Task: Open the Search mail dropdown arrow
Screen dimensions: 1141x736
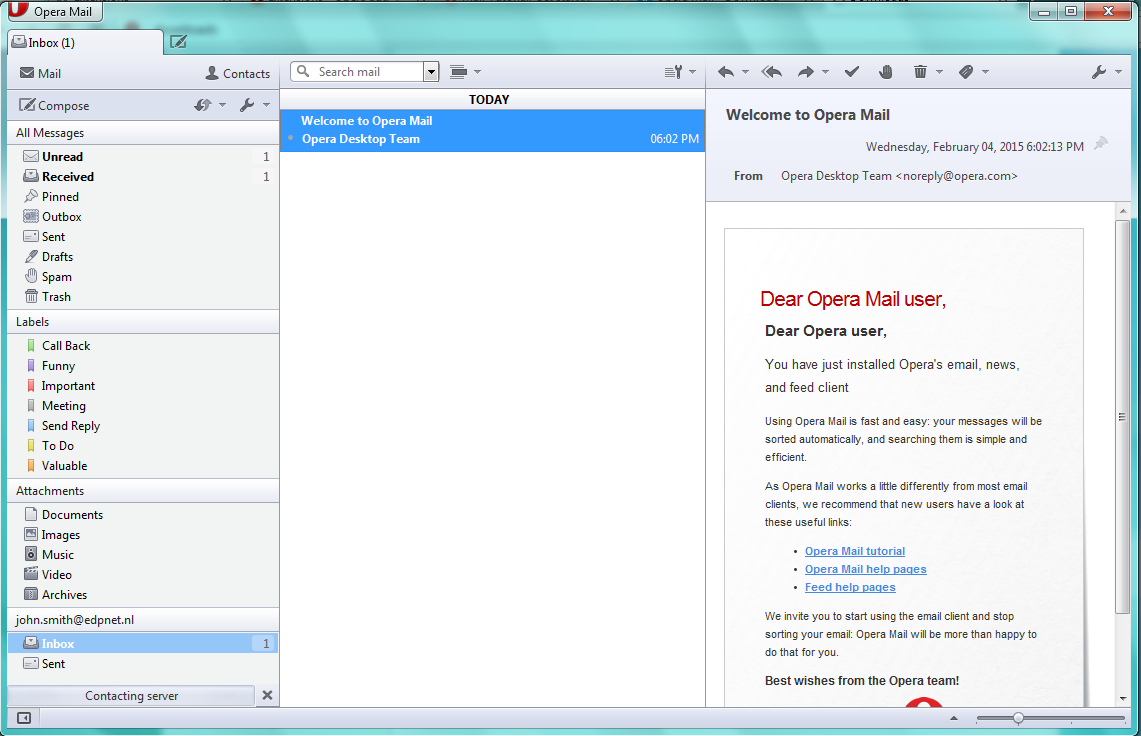Action: (432, 72)
